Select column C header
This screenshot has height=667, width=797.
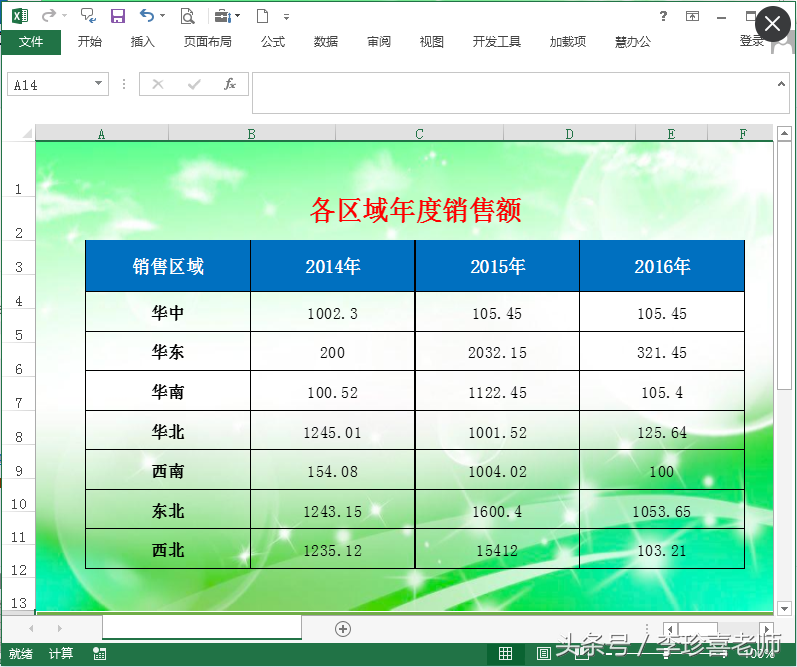[419, 134]
